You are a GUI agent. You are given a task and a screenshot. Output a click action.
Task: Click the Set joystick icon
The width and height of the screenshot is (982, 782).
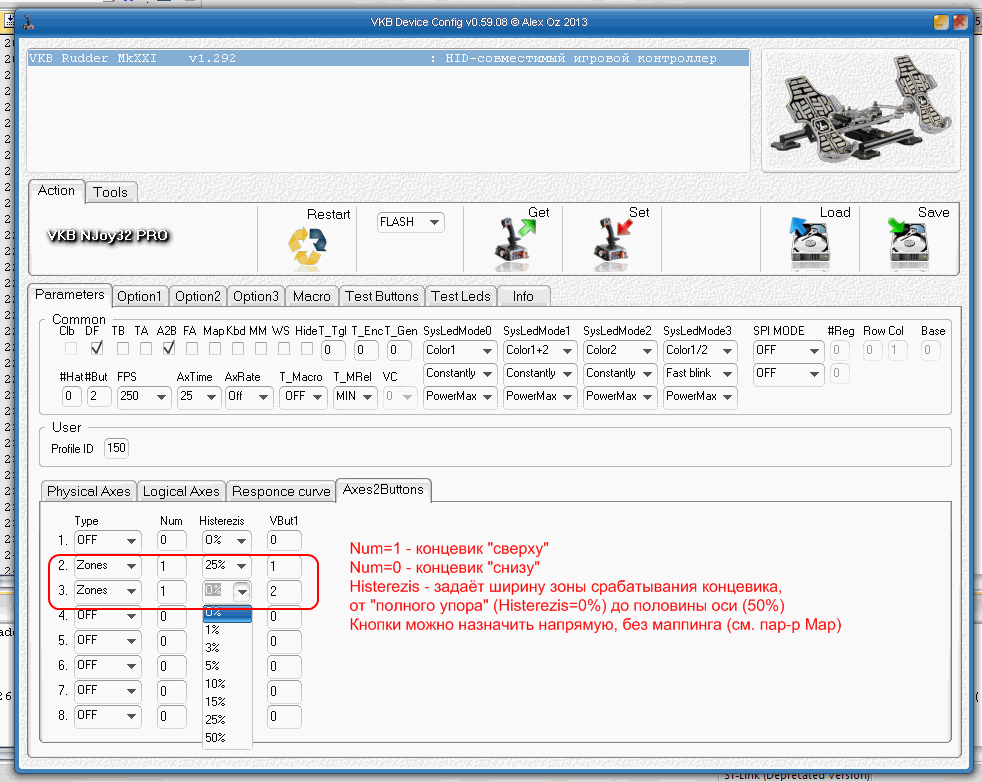click(x=614, y=239)
